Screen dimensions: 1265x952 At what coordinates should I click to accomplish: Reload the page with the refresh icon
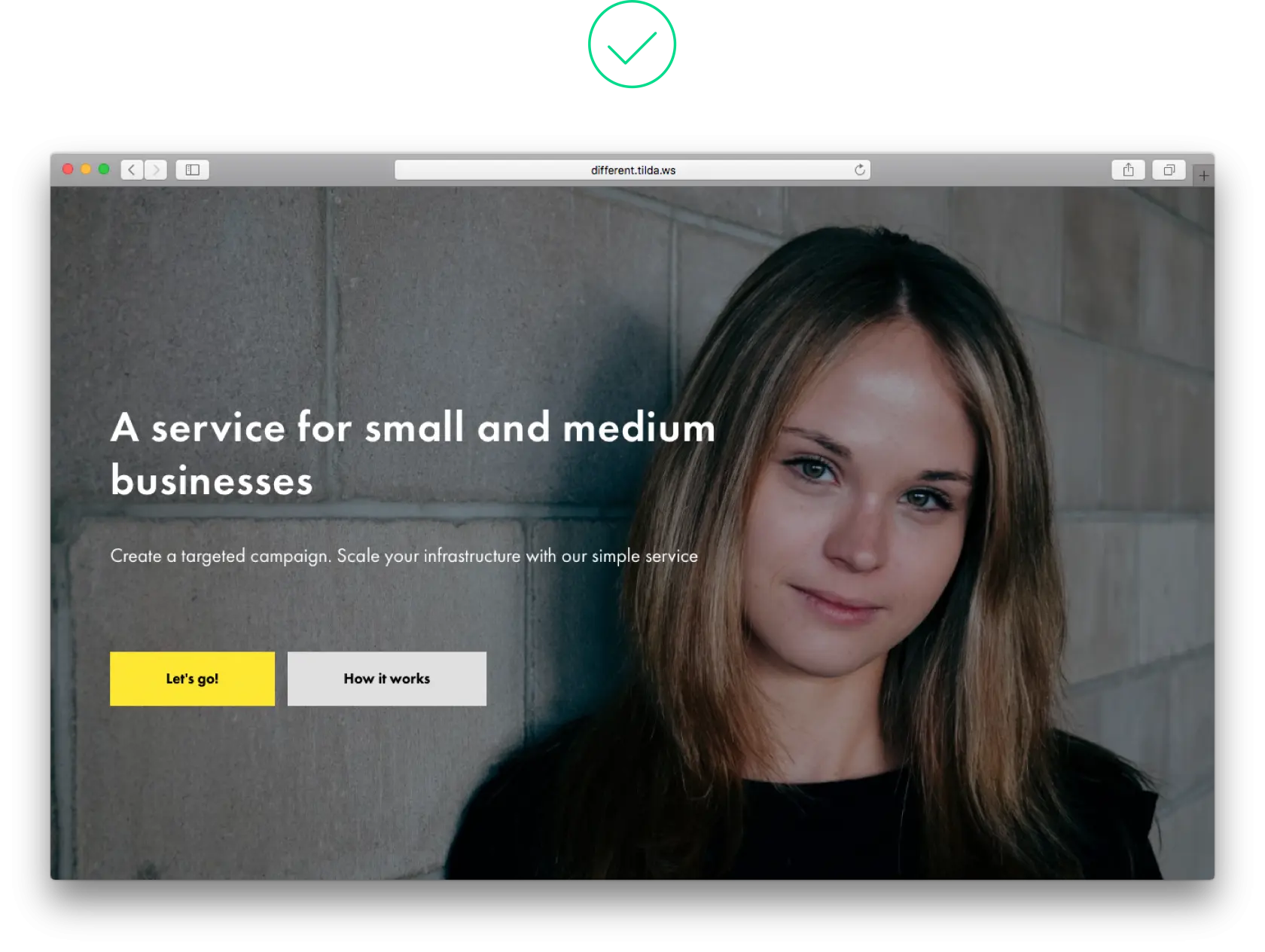859,169
